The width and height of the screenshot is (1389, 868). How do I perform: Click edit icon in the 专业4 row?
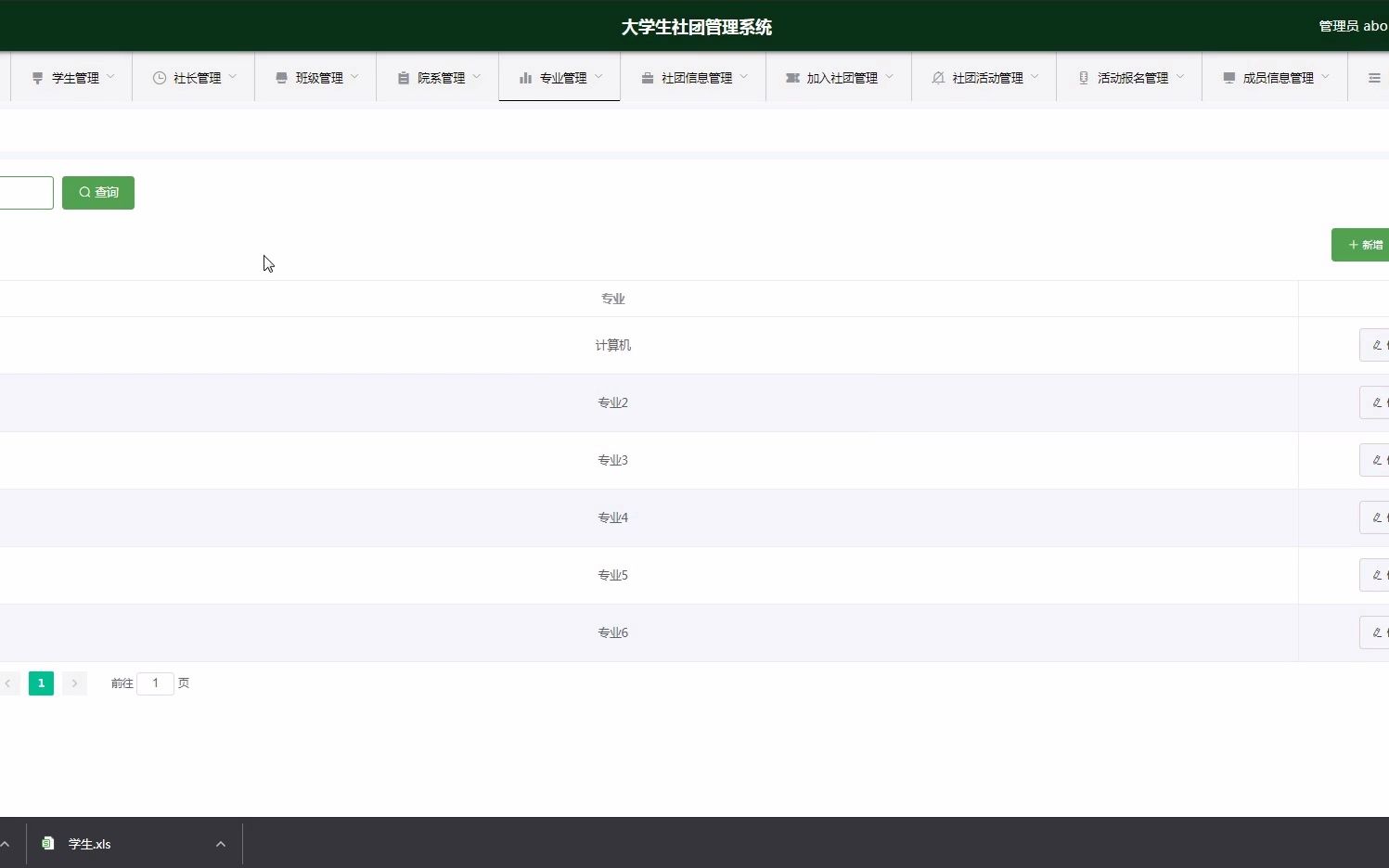[1377, 517]
